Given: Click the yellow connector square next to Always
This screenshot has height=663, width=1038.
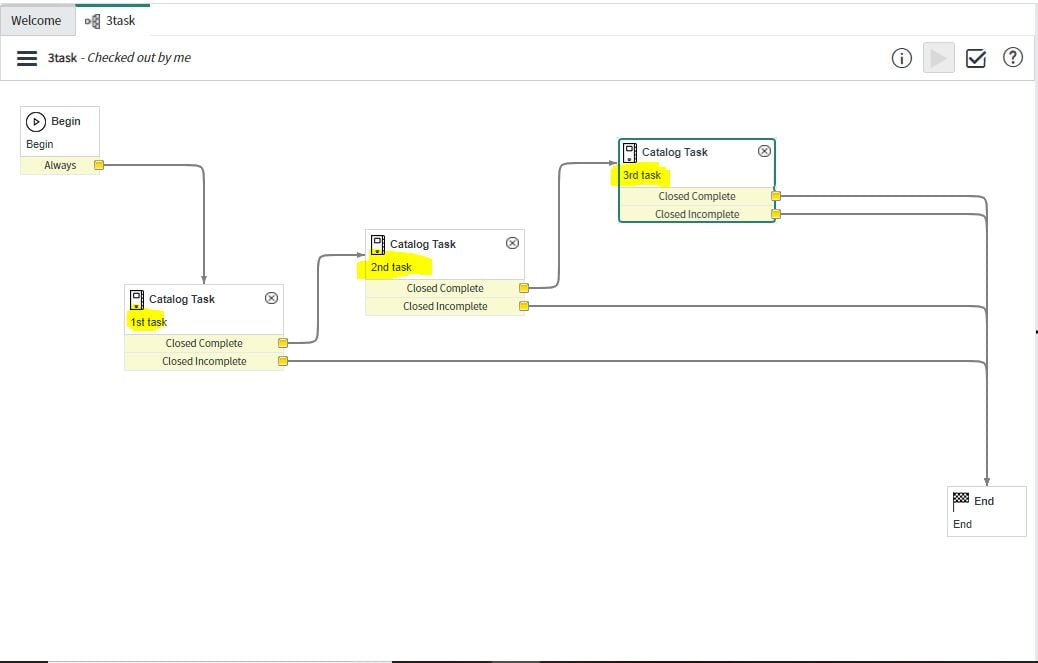Looking at the screenshot, I should tap(97, 165).
